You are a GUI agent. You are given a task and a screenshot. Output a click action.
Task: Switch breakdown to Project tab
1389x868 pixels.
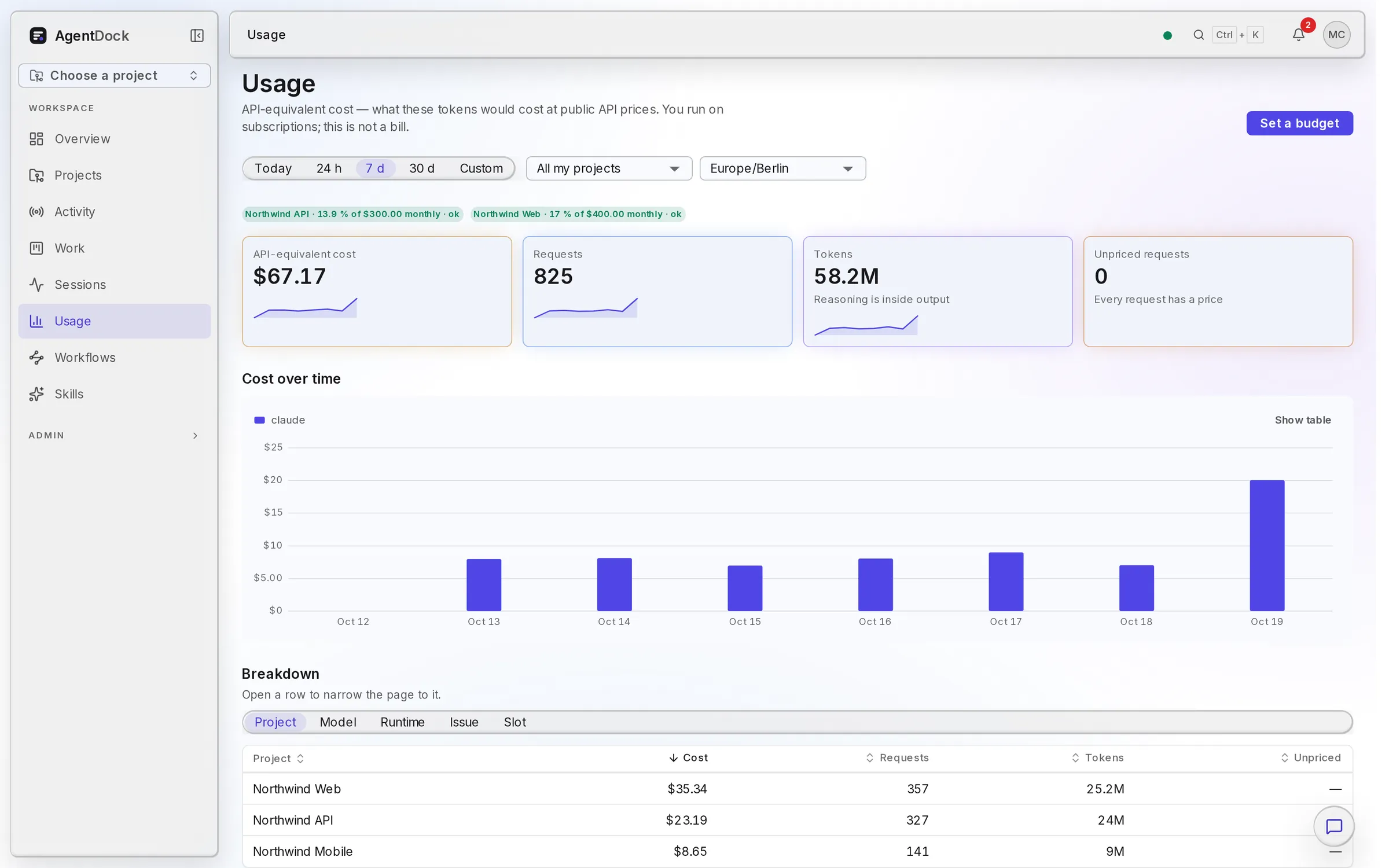275,722
